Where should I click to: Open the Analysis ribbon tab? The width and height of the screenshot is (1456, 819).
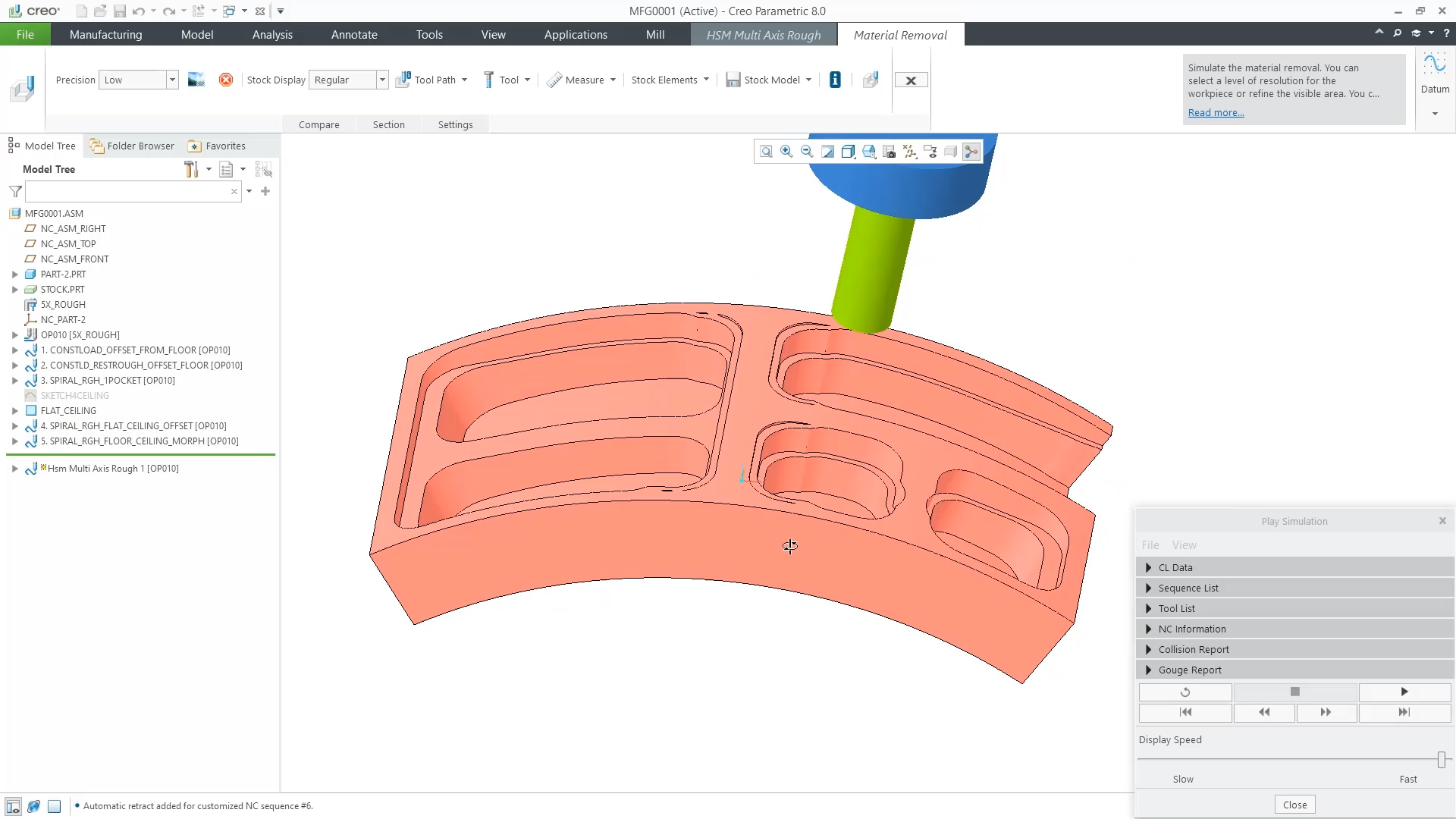click(x=272, y=34)
